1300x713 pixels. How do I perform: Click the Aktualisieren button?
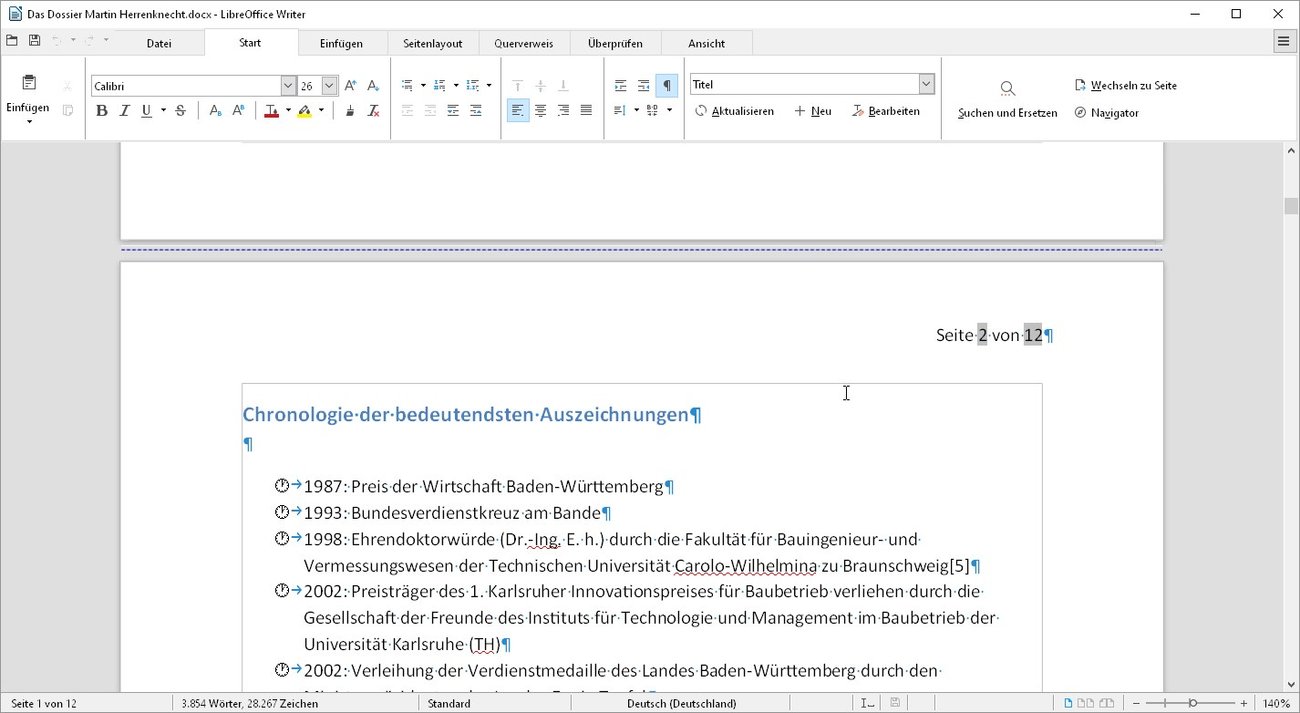(x=735, y=110)
